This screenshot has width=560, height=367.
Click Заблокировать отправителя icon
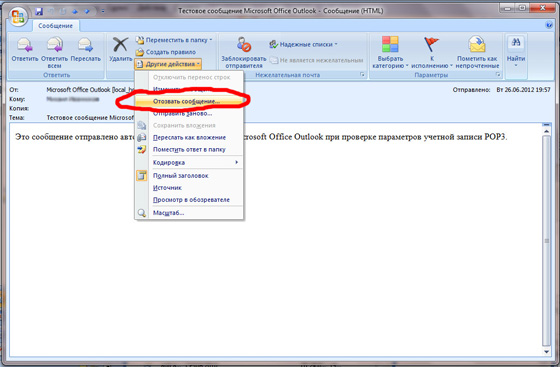pyautogui.click(x=244, y=45)
